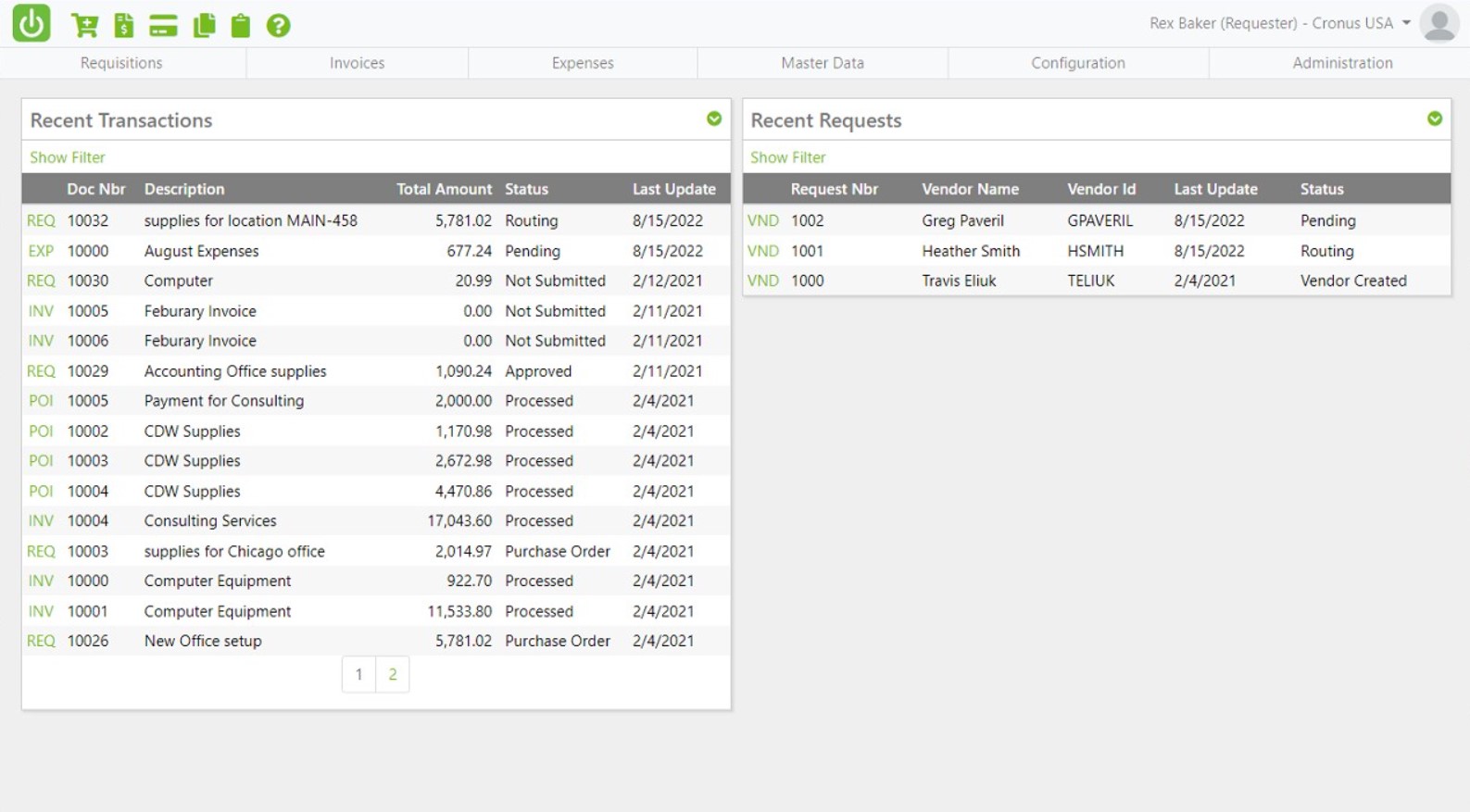Sort by Description column header
The image size is (1470, 812).
[184, 189]
